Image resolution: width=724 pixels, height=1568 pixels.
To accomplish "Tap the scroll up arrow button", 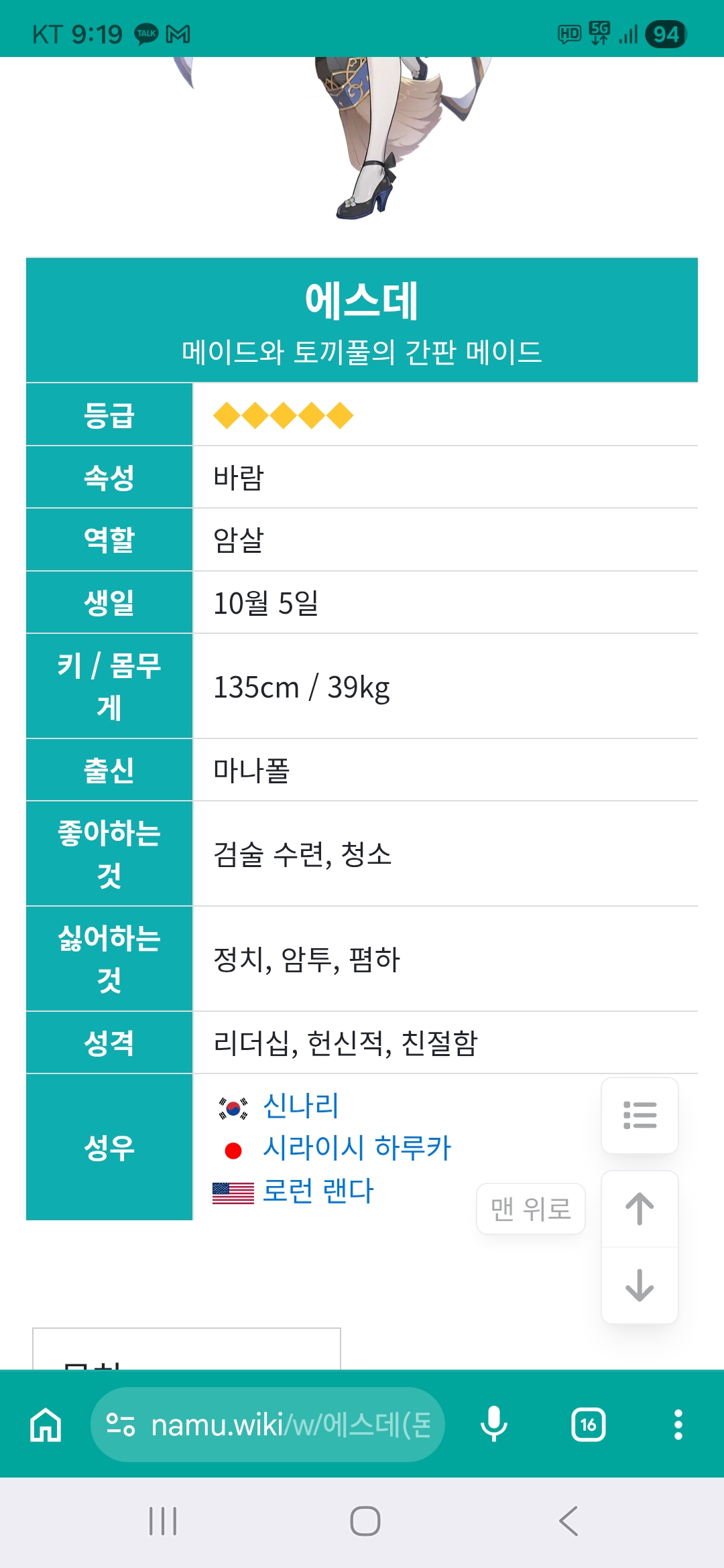I will (x=640, y=1210).
